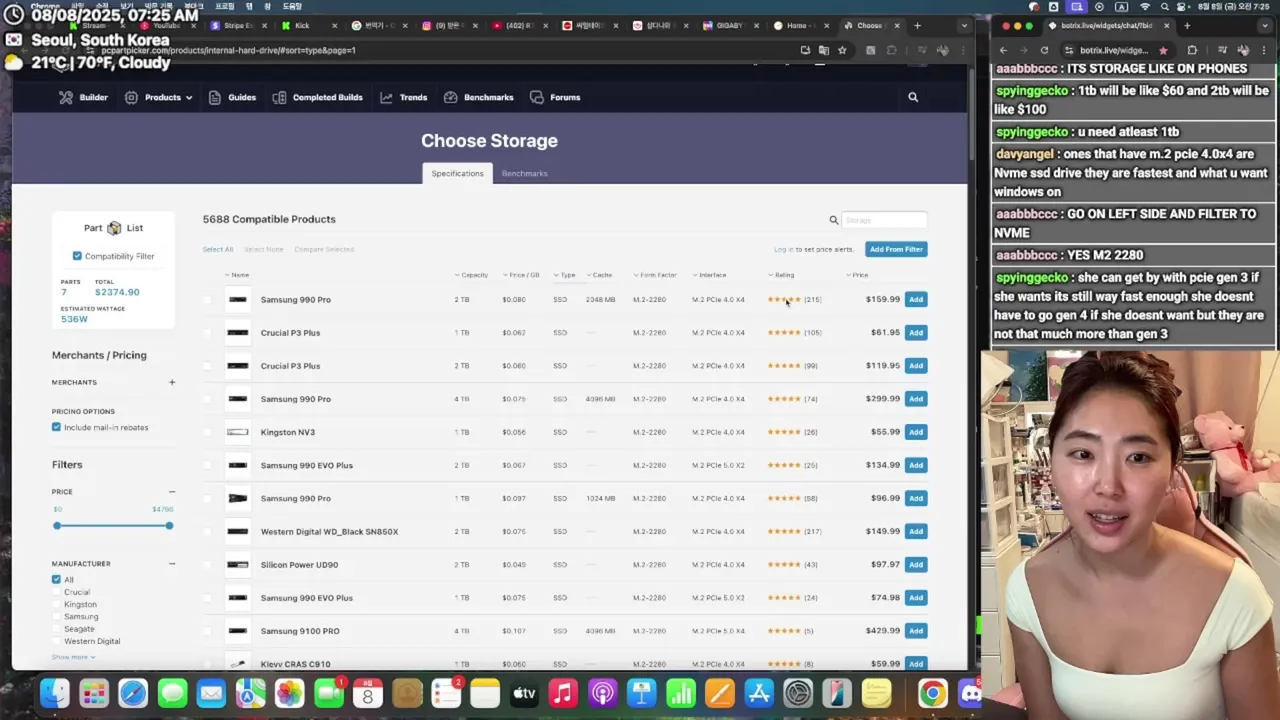
Task: Open Calendar from the dock
Action: point(368,693)
